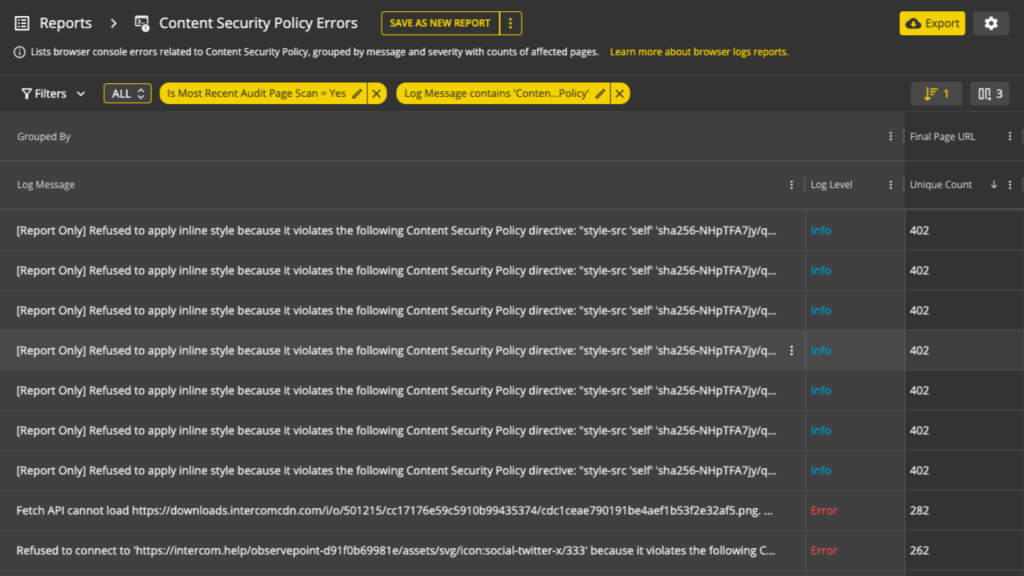Open the Log Message column options menu
1024x576 pixels.
pyautogui.click(x=791, y=184)
